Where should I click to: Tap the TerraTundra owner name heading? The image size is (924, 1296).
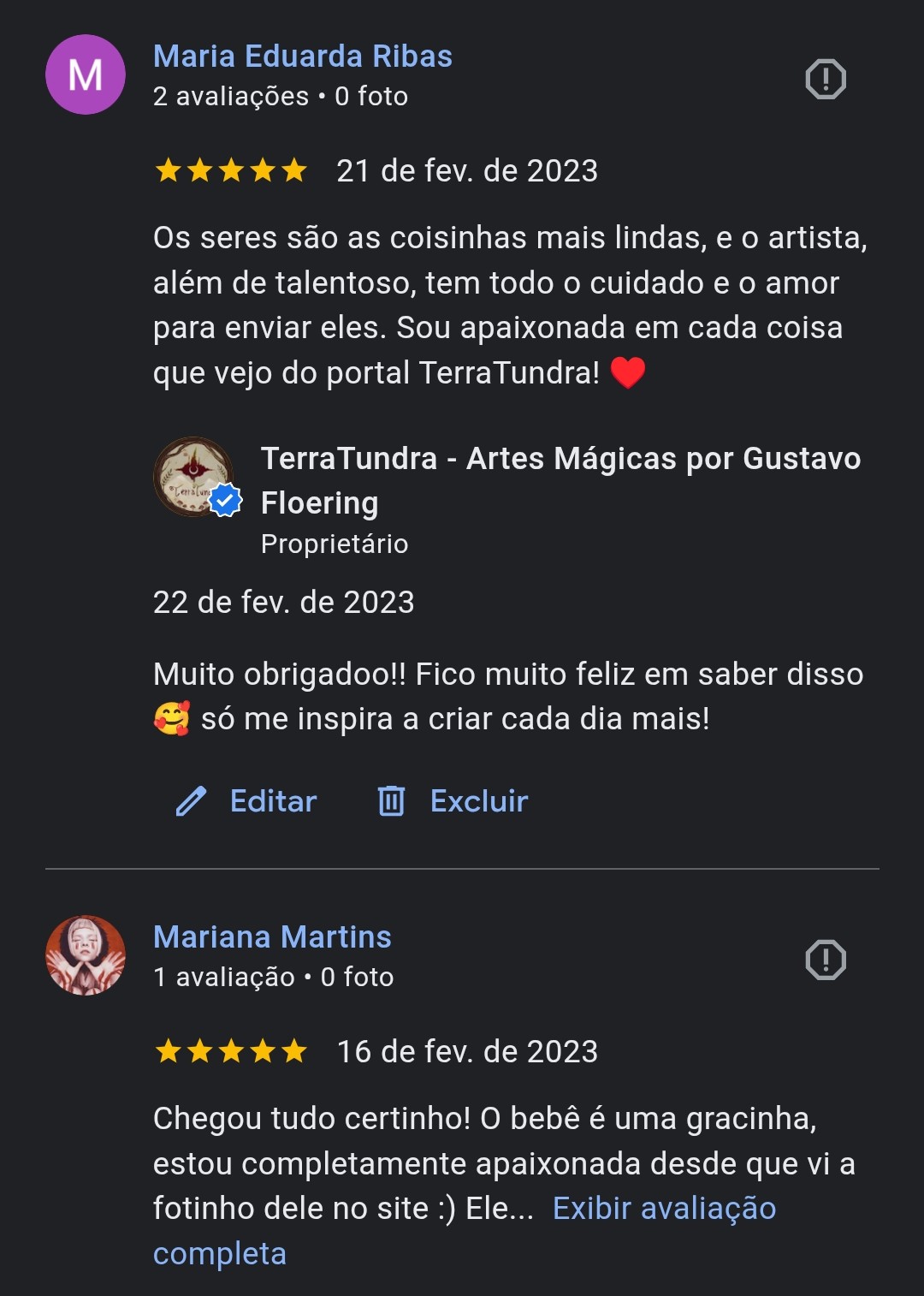point(560,480)
